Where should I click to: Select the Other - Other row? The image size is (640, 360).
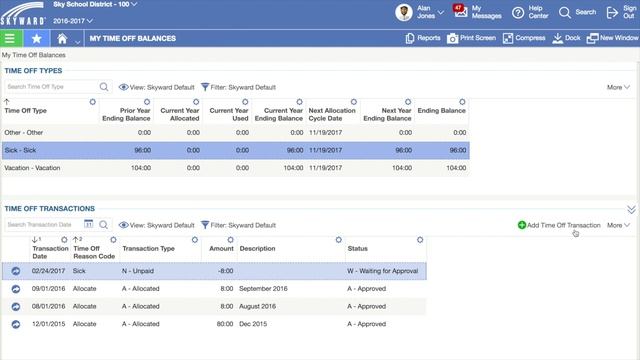tap(236, 133)
